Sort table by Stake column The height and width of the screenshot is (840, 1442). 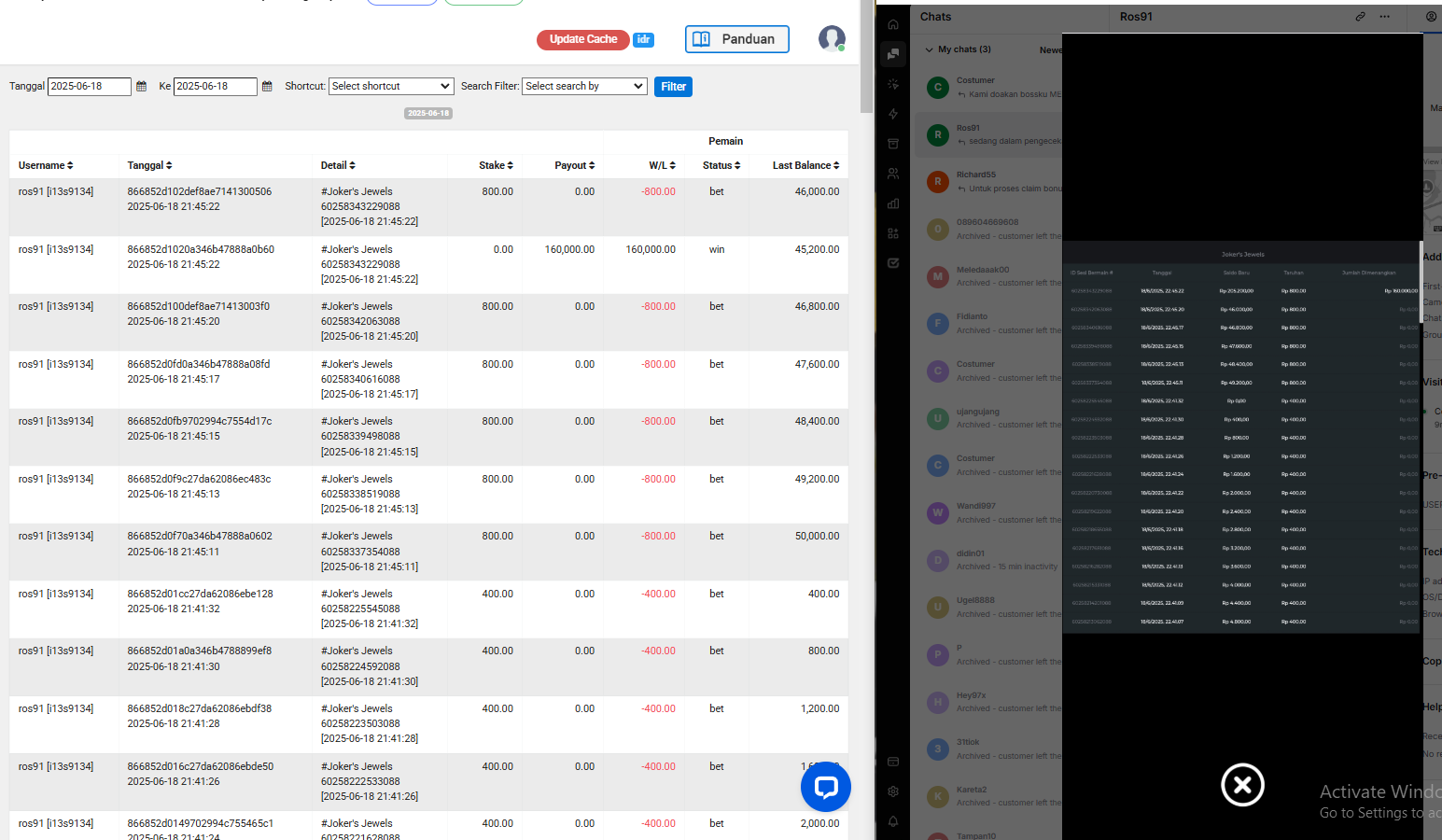coord(497,165)
